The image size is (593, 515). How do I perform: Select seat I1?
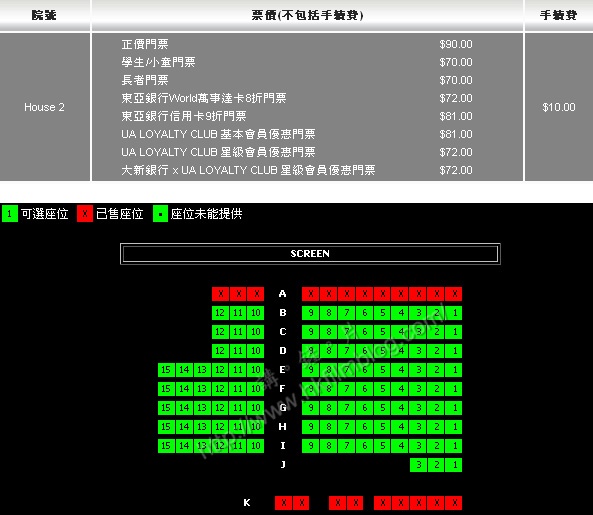[x=455, y=446]
